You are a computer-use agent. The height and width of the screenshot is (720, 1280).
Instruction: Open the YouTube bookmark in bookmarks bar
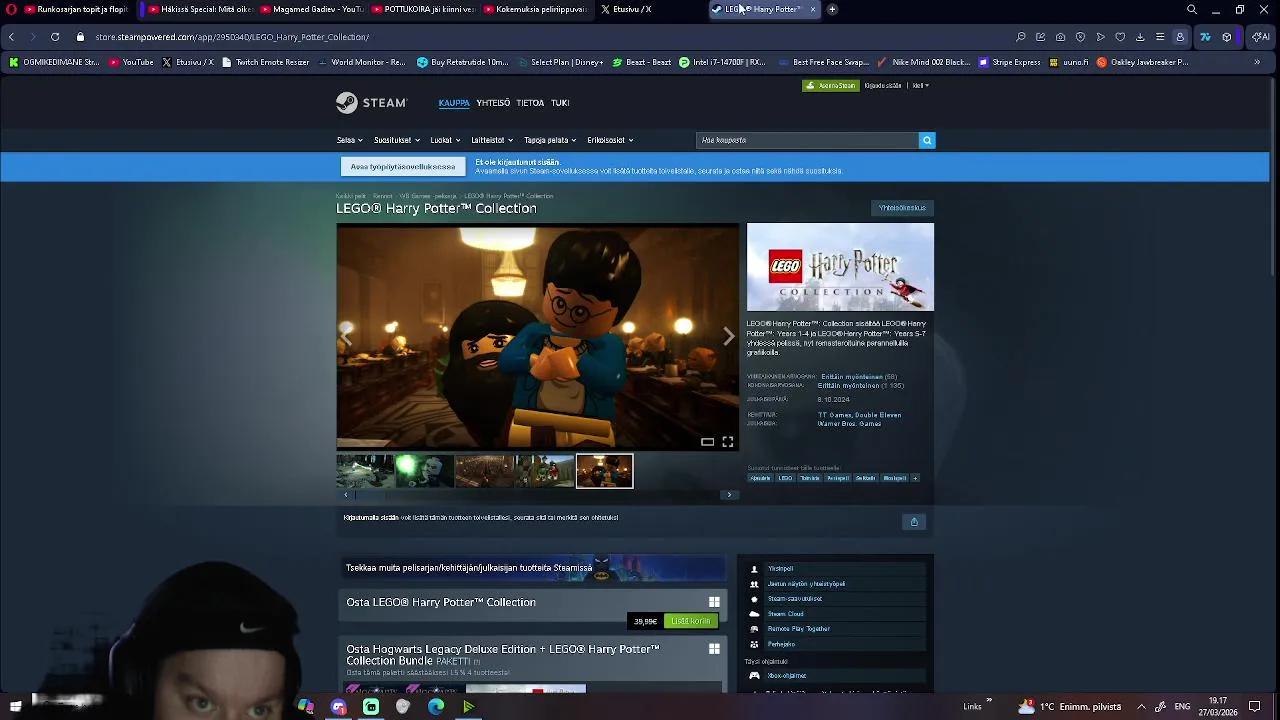(131, 62)
